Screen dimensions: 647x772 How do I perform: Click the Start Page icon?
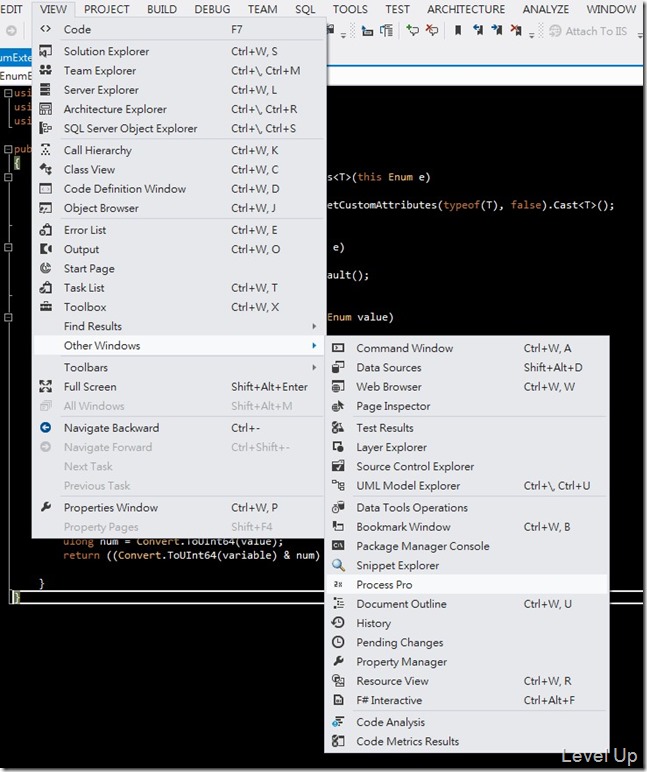46,268
